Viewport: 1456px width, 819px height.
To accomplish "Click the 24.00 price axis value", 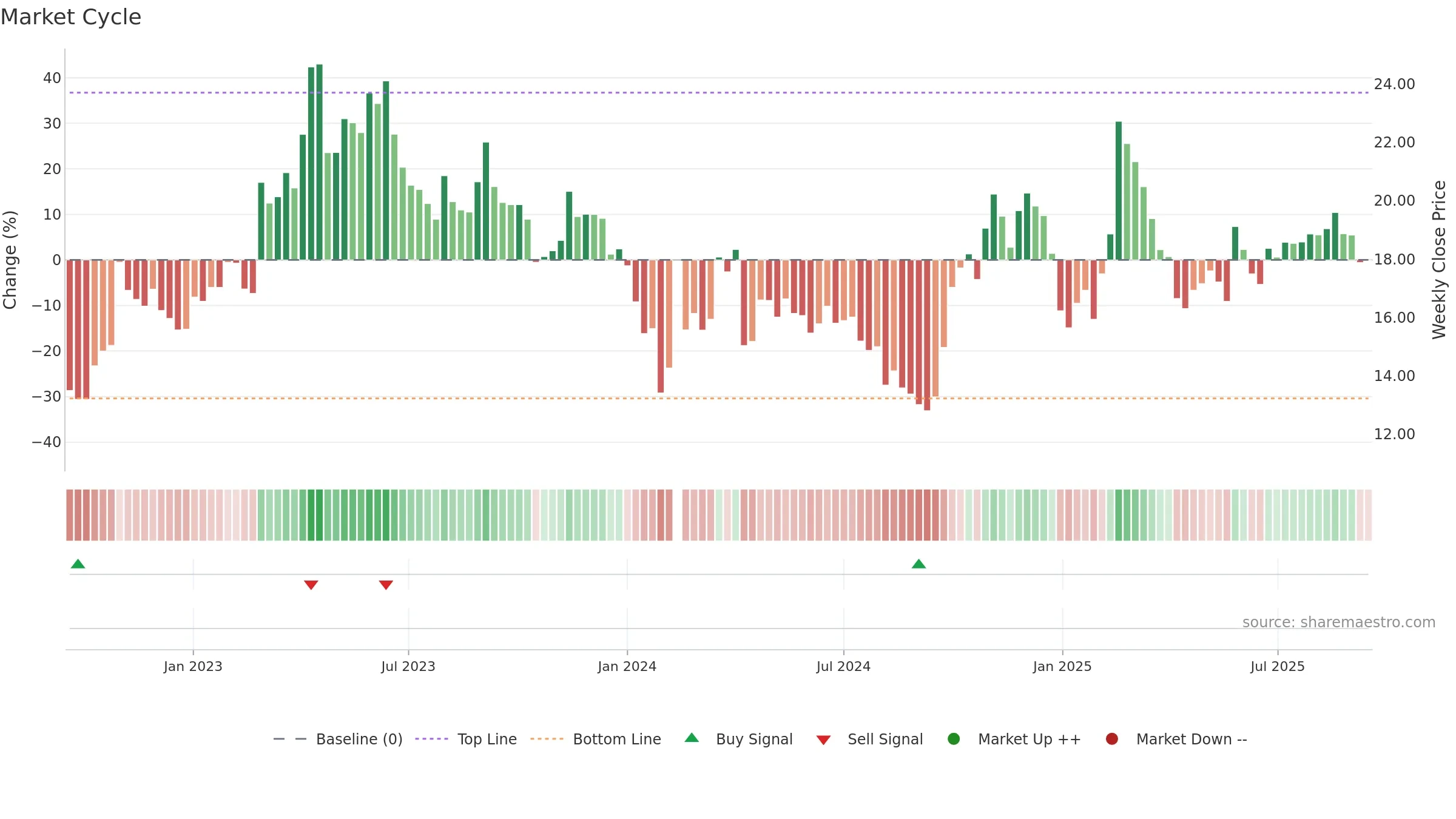I will [x=1394, y=84].
